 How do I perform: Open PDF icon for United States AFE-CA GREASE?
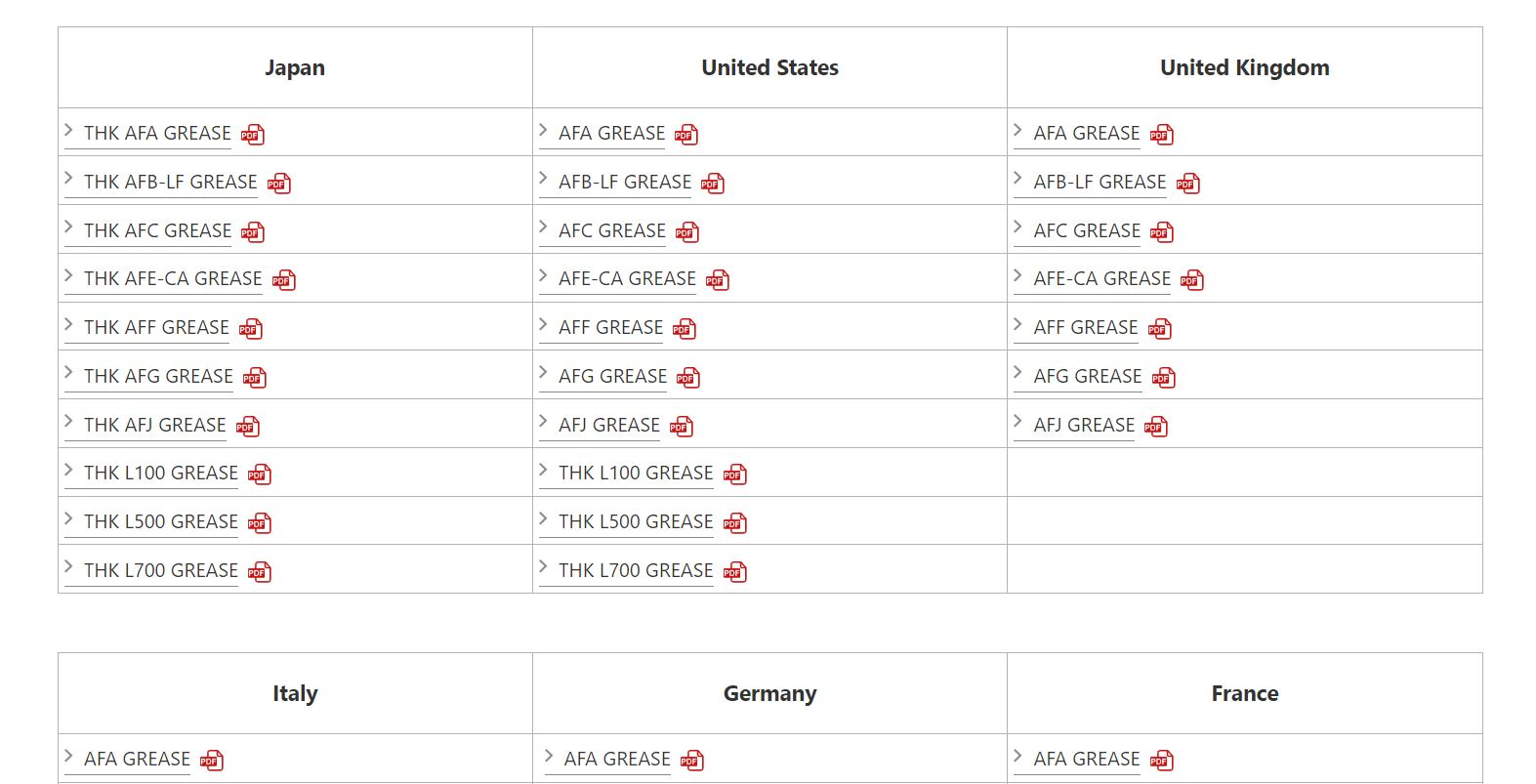tap(718, 280)
